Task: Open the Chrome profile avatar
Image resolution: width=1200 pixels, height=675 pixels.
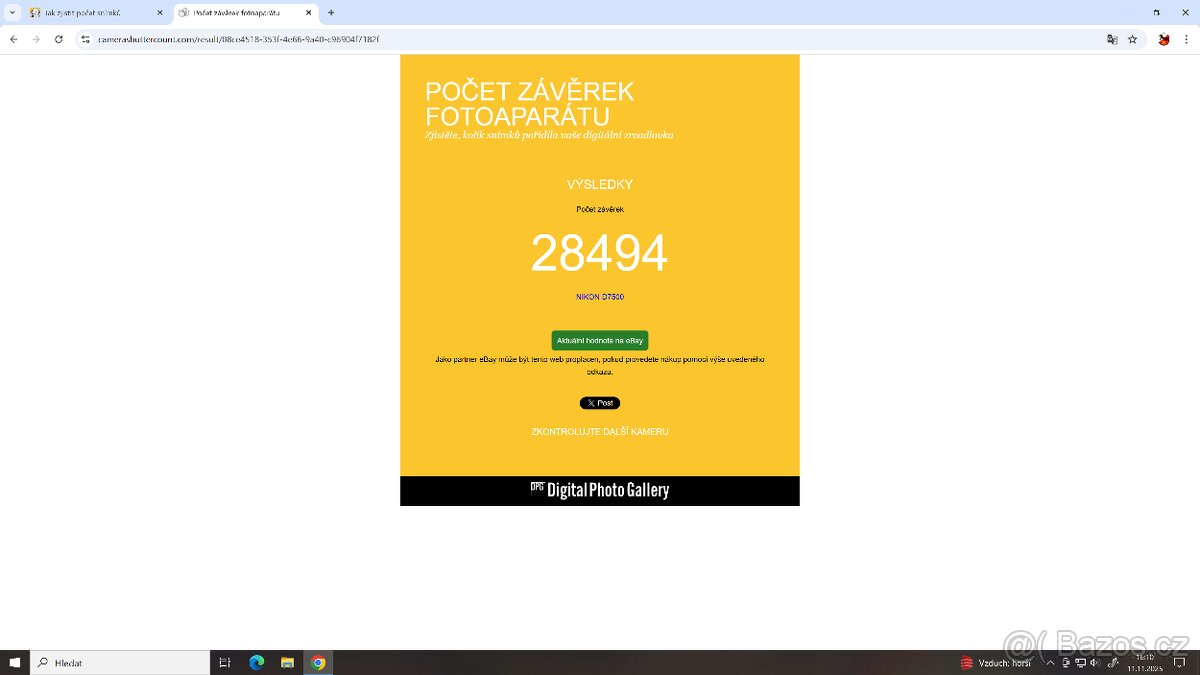Action: coord(1164,39)
